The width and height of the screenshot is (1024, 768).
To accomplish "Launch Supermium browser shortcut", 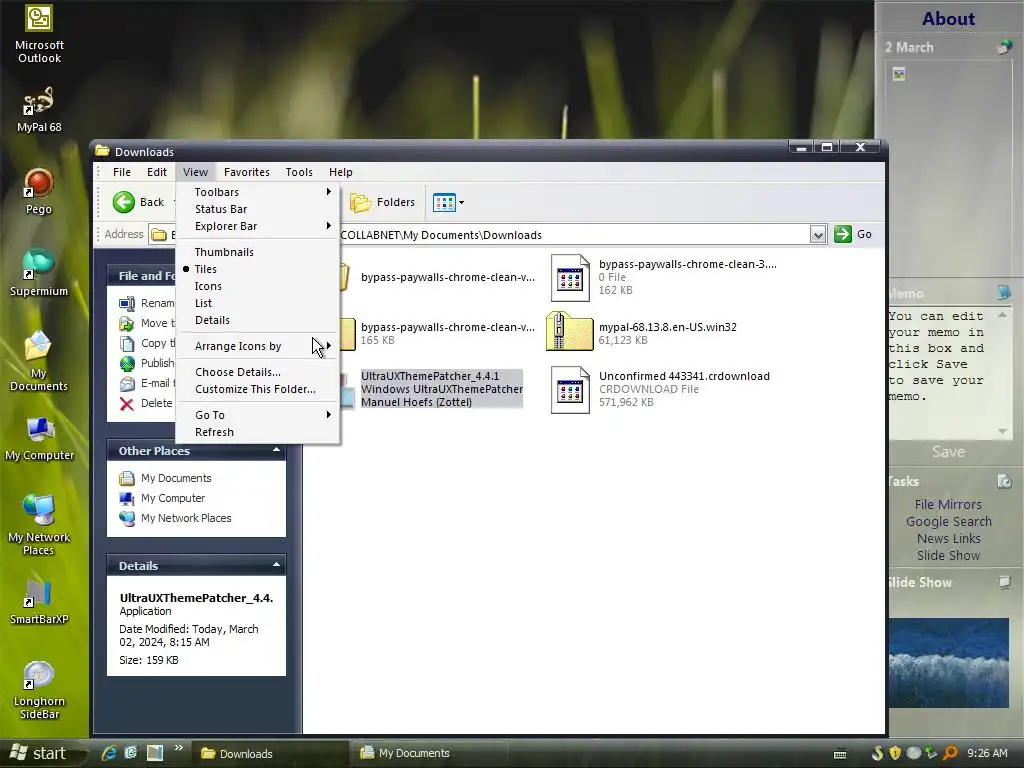I will coord(39,273).
